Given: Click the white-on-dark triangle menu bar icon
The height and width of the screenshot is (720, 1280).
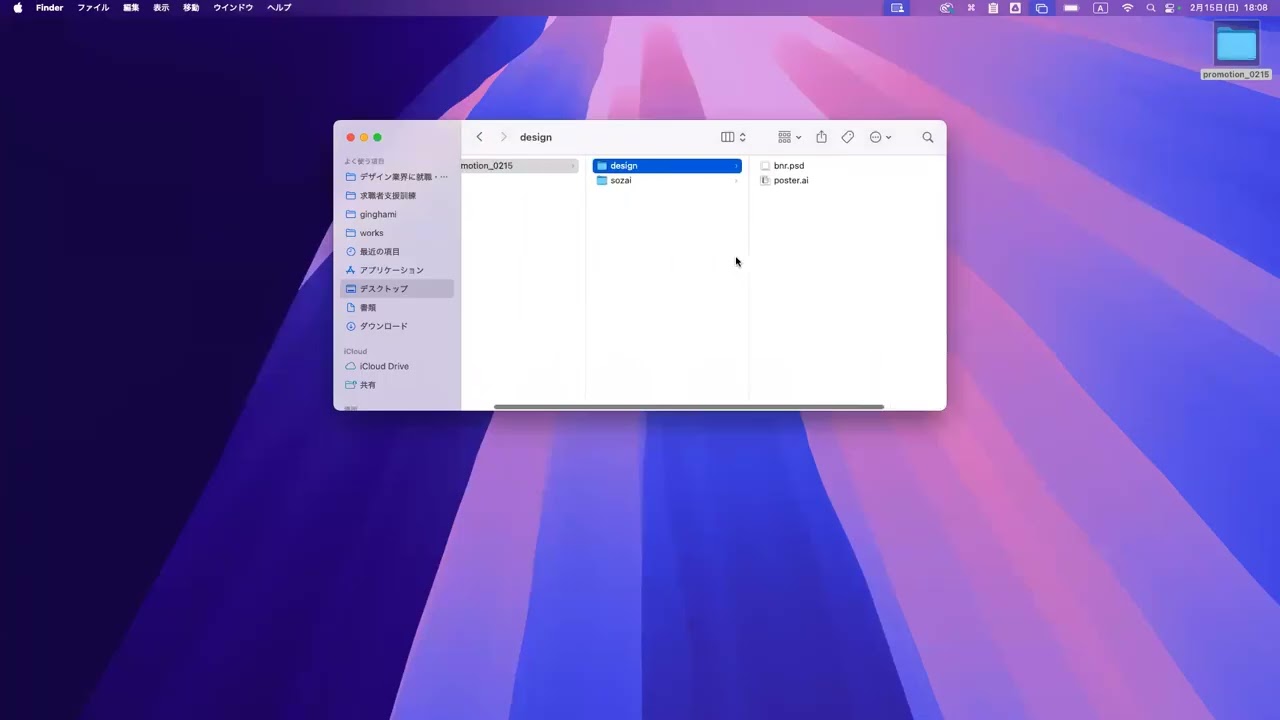Looking at the screenshot, I should coord(1015,8).
